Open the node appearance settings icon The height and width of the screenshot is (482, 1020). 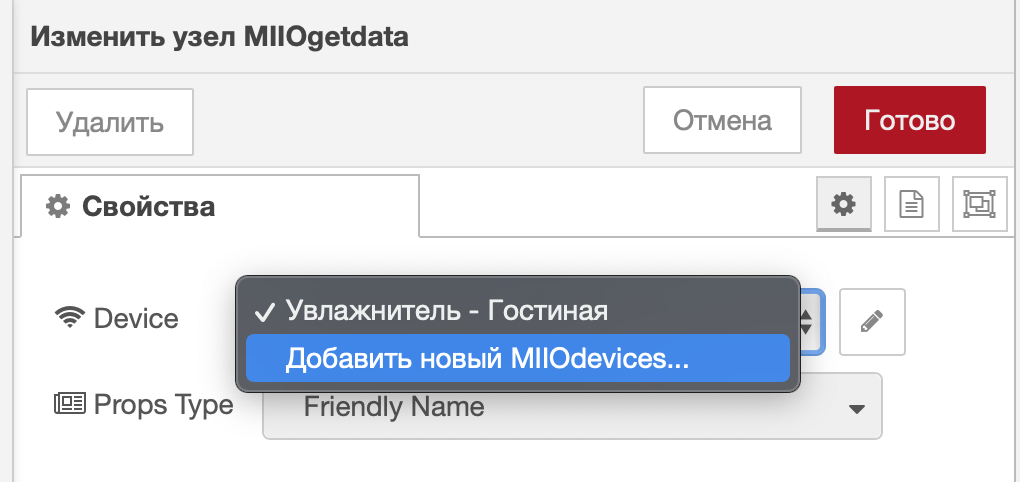[x=979, y=204]
